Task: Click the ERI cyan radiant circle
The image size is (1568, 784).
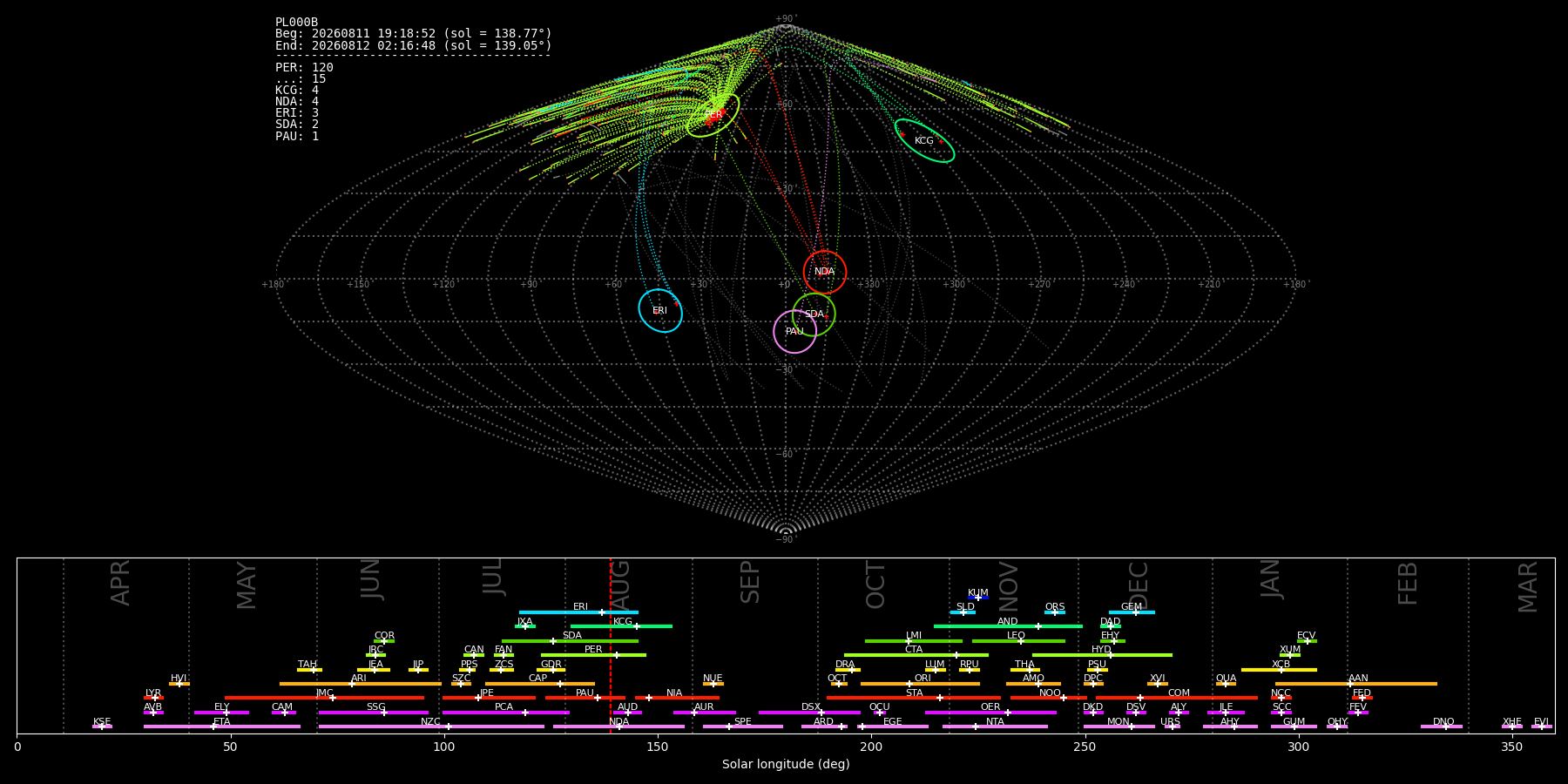Action: [x=660, y=311]
